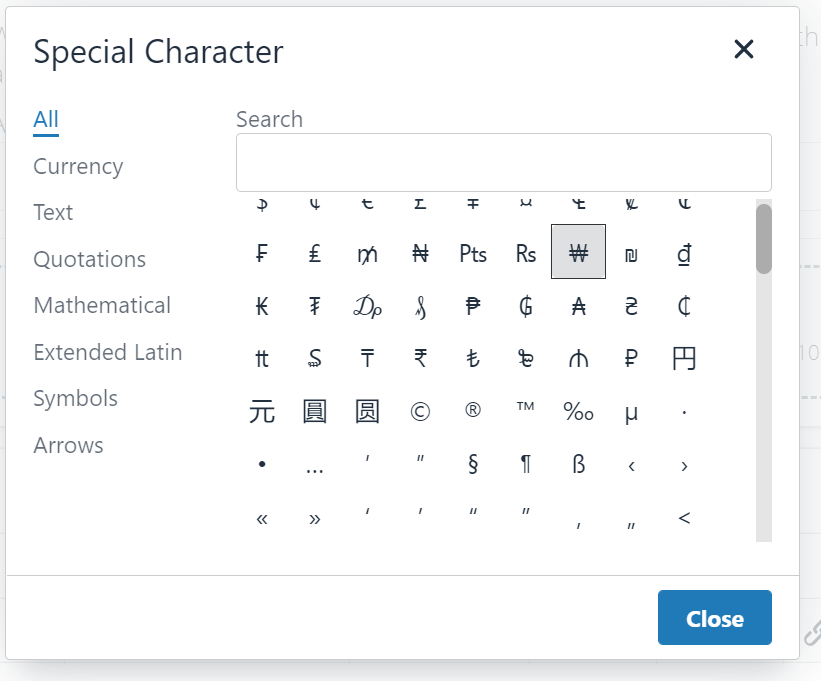Insert the pilcrow ¶ paragraph symbol
The width and height of the screenshot is (821, 681).
click(x=526, y=465)
